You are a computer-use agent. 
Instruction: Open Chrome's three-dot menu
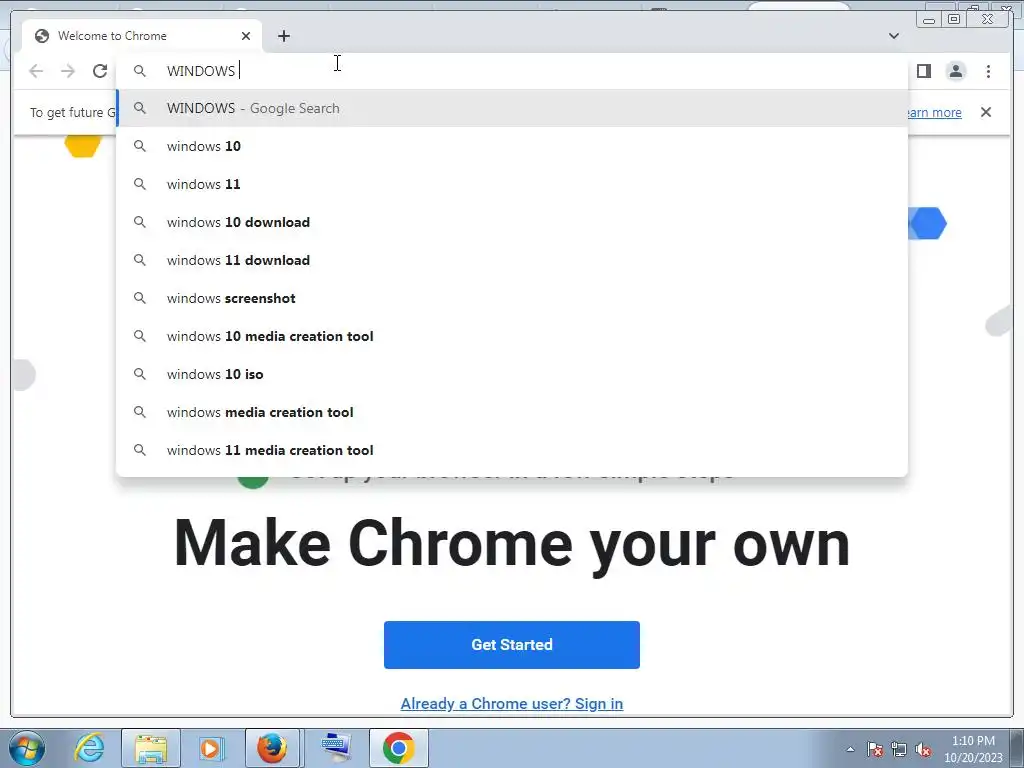point(988,71)
